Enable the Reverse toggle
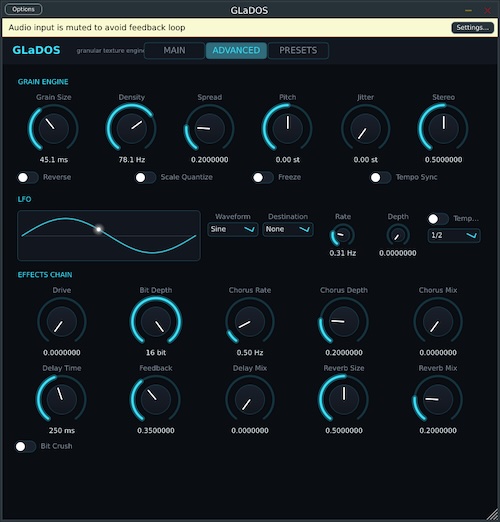The height and width of the screenshot is (522, 500). [28, 177]
